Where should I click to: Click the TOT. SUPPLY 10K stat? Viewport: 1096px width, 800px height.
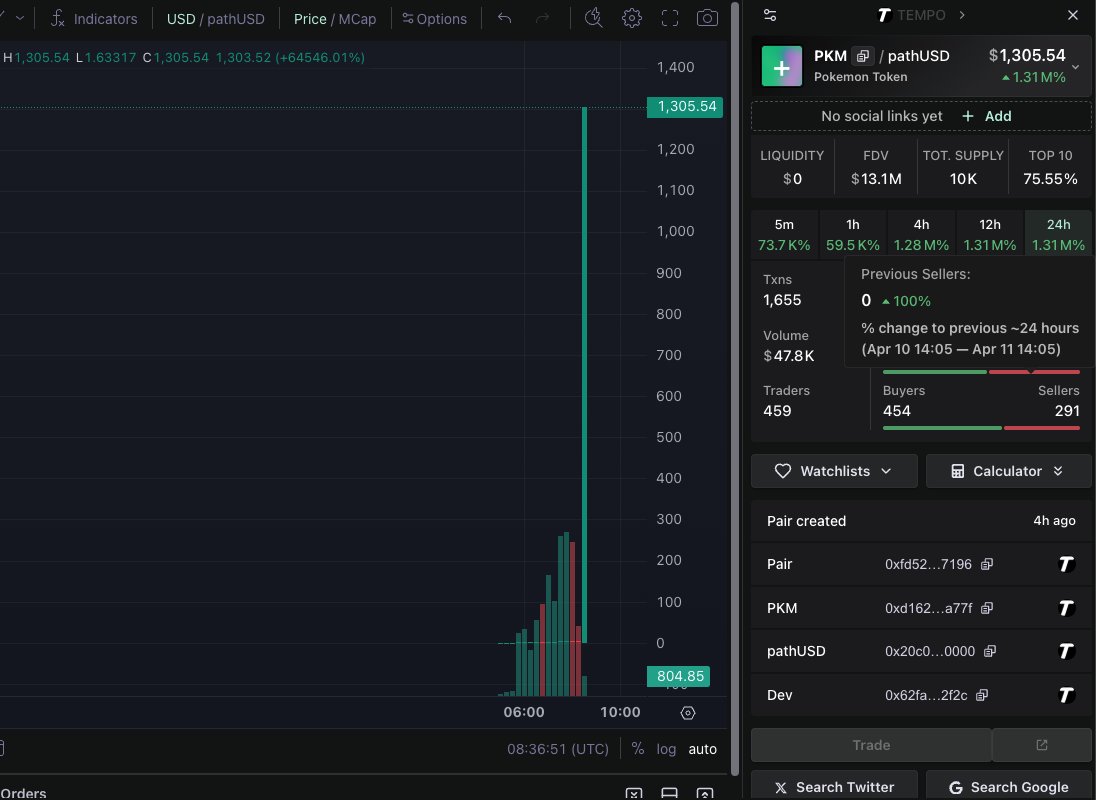(x=963, y=167)
